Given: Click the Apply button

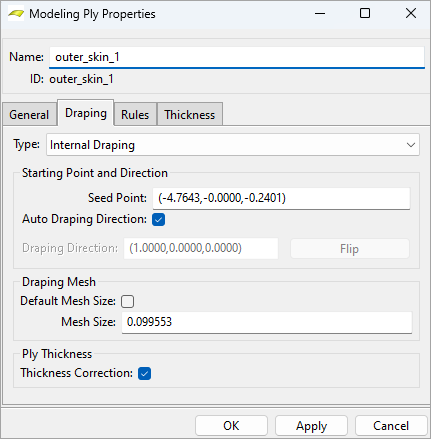Looking at the screenshot, I should tap(311, 426).
